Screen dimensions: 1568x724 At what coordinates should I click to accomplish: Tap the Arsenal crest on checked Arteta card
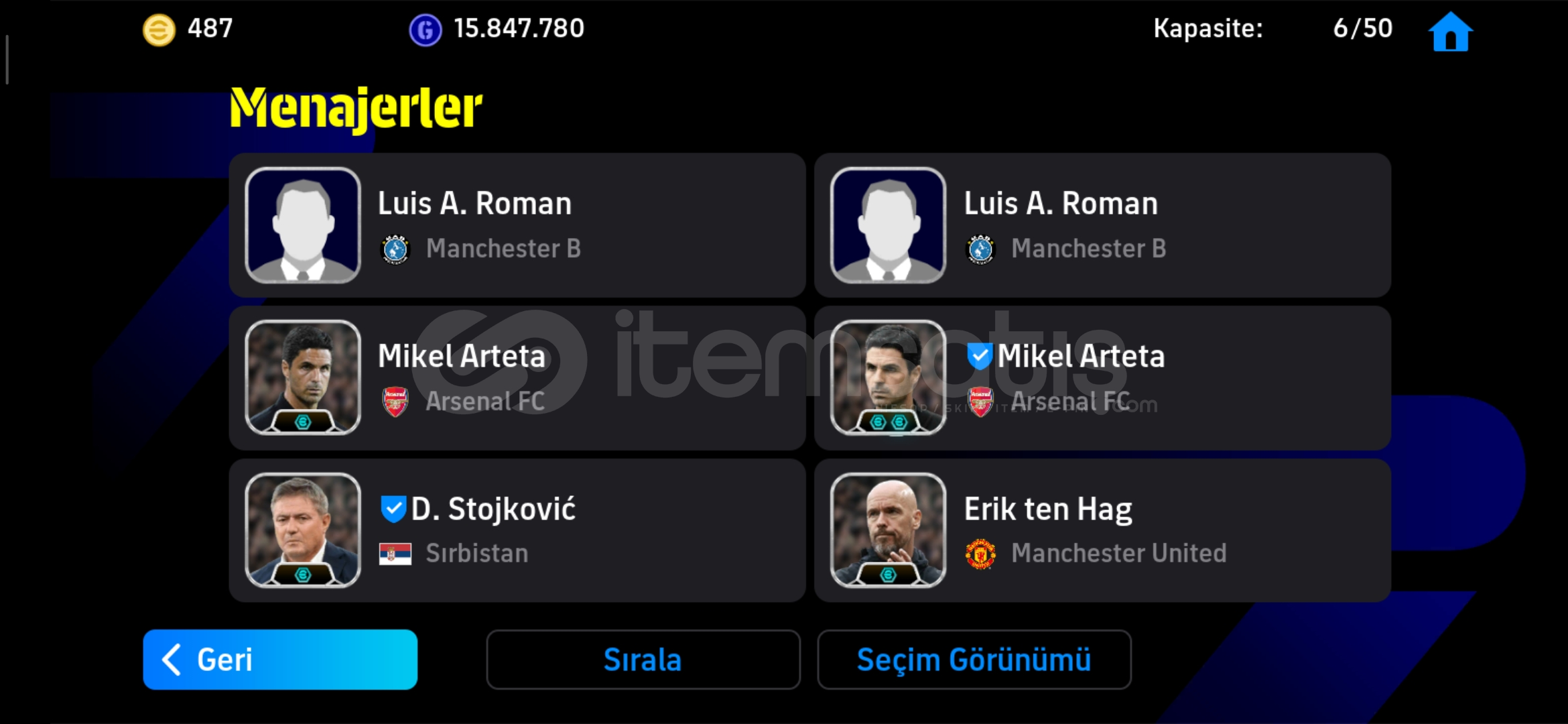pos(980,402)
